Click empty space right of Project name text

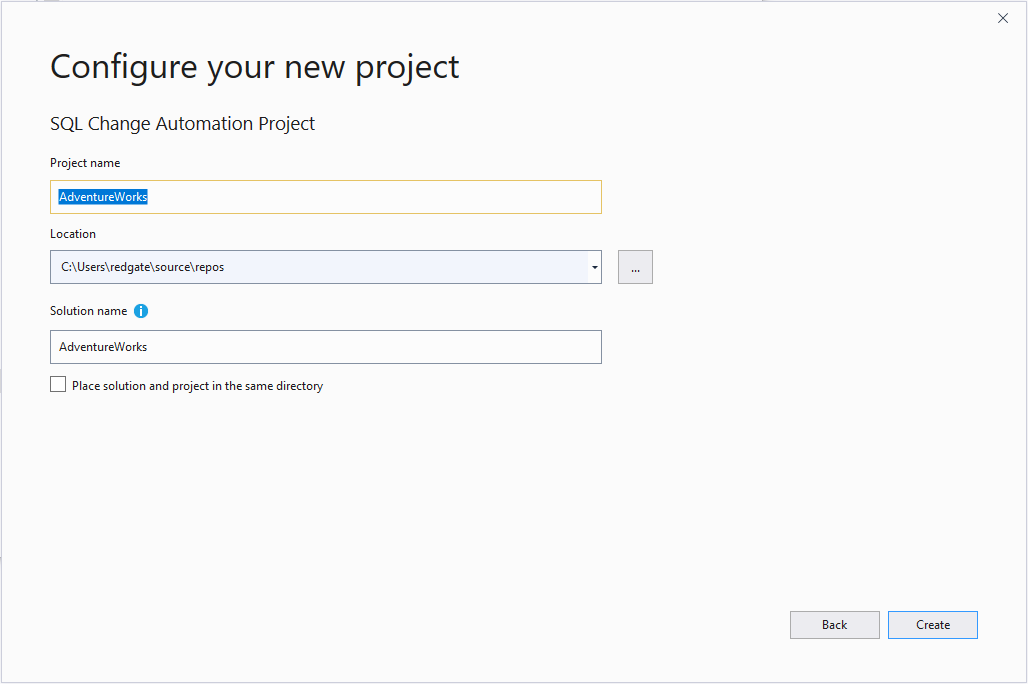pos(400,197)
